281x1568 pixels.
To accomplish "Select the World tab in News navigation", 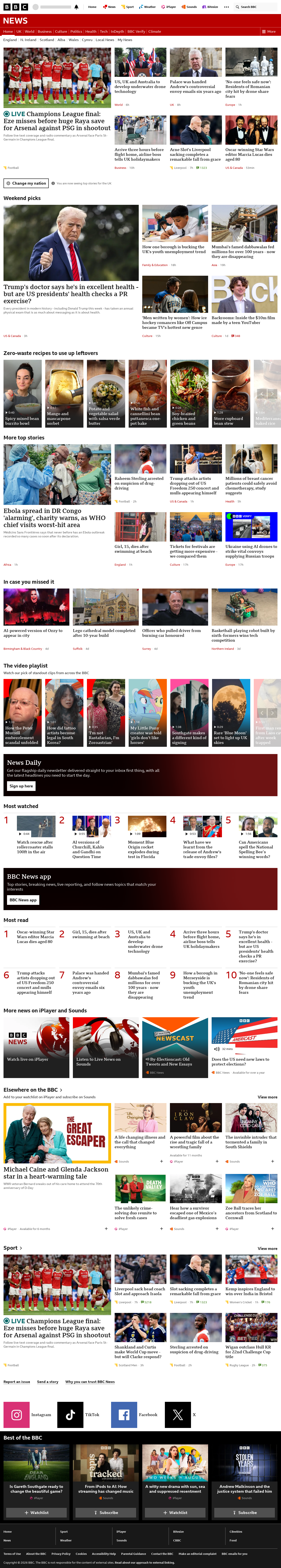I will tap(29, 32).
